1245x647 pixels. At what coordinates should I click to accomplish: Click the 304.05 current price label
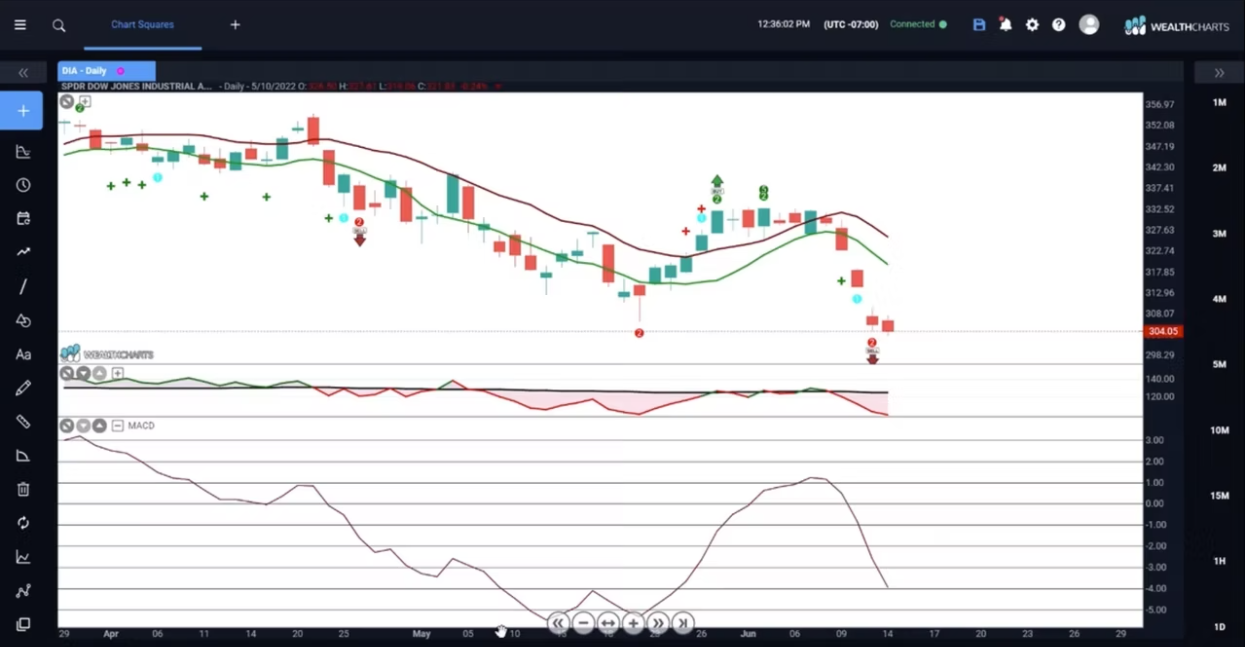tap(1163, 331)
